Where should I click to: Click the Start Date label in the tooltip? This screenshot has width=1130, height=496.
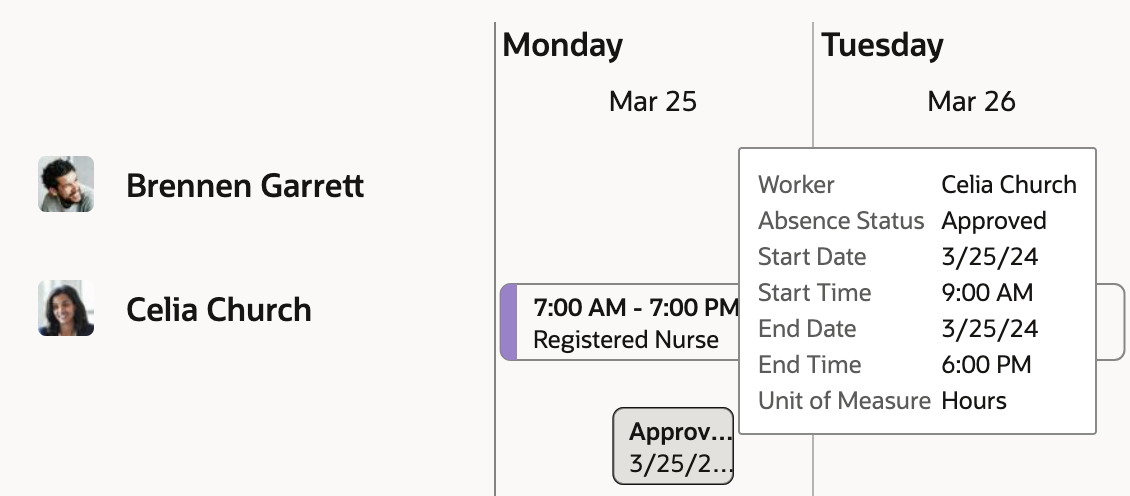812,257
